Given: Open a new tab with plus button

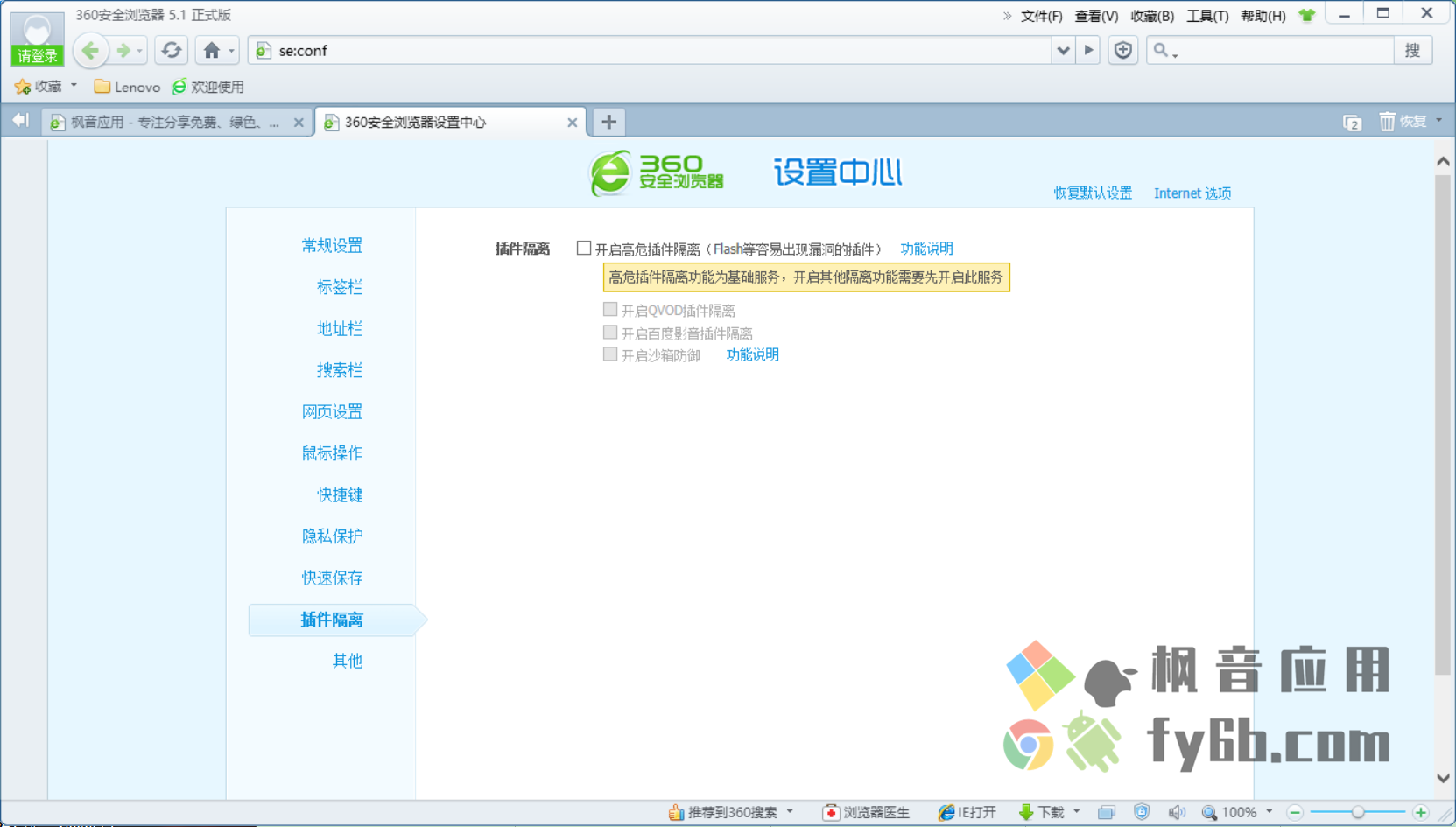Looking at the screenshot, I should [608, 122].
